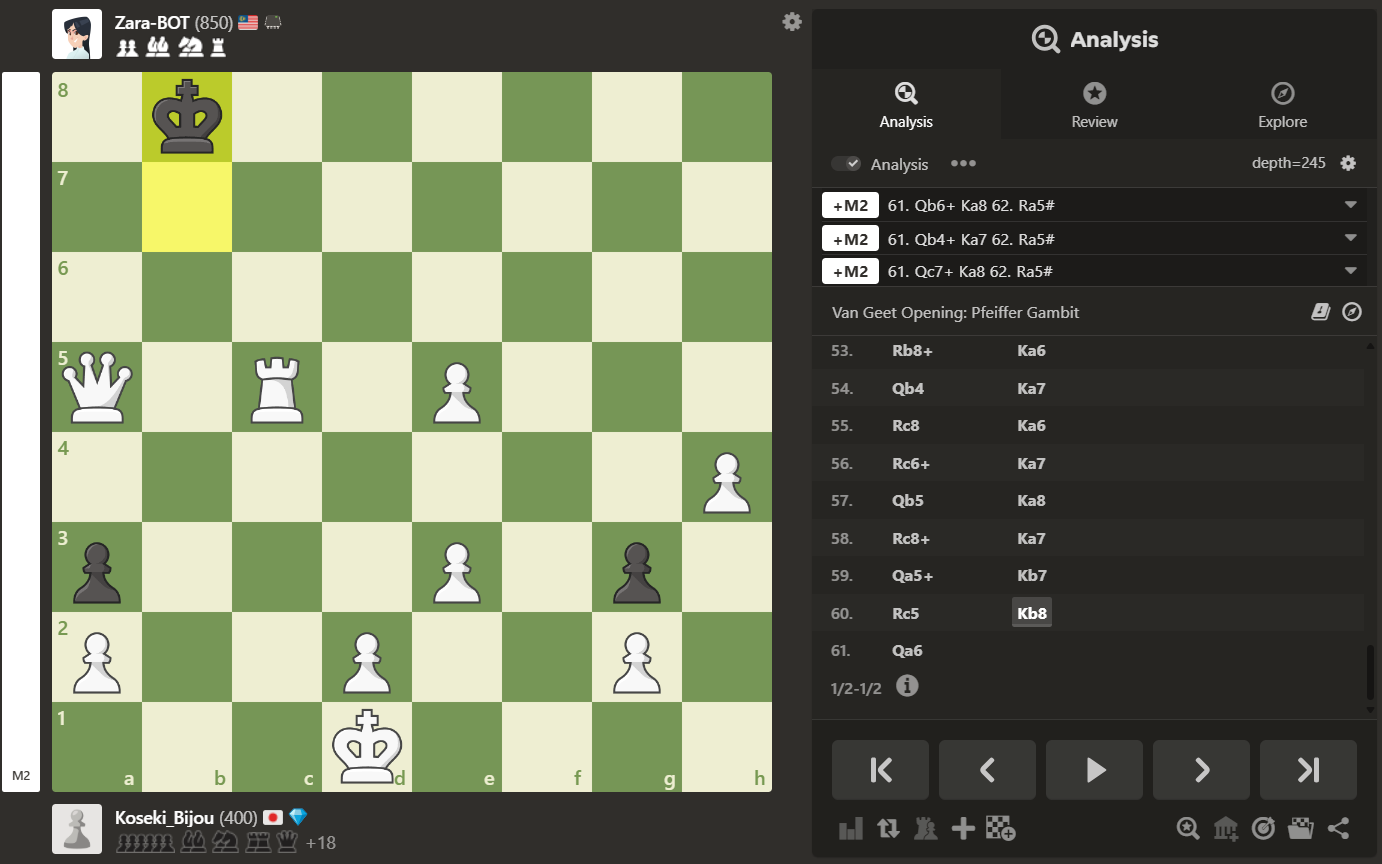Click the diamond membership badge

pos(298,817)
